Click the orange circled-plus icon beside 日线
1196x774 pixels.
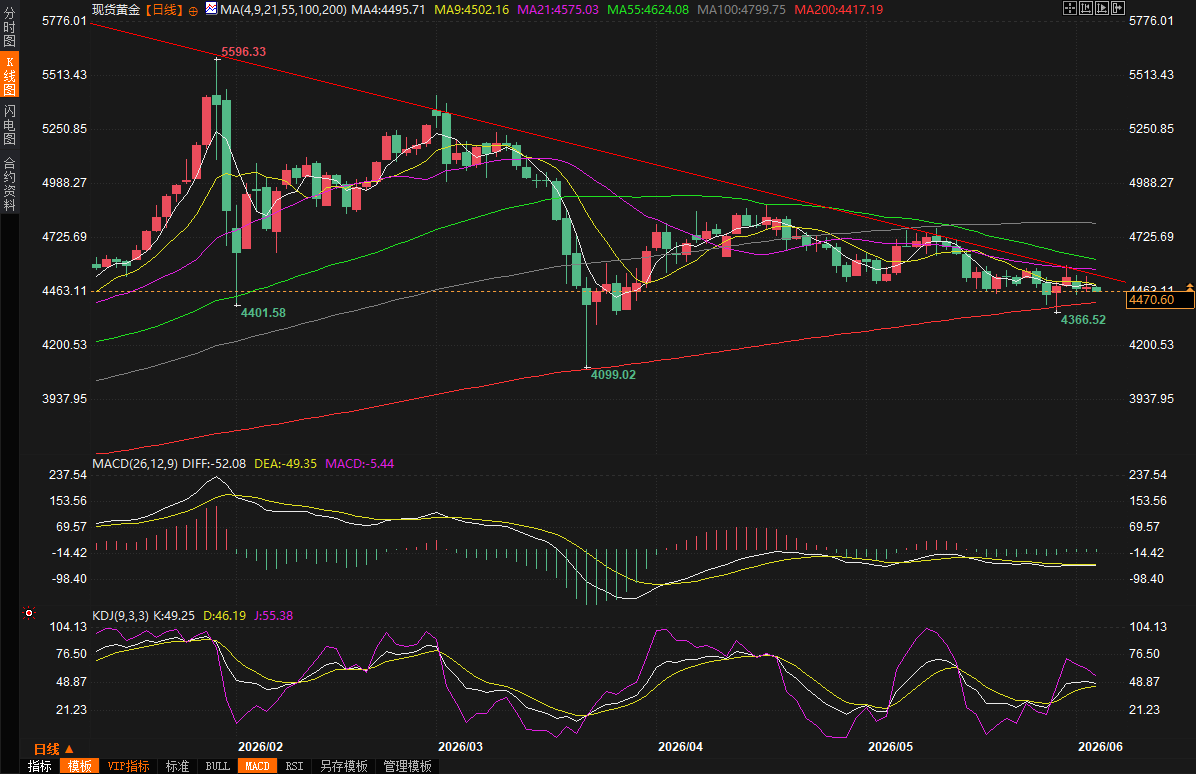193,11
